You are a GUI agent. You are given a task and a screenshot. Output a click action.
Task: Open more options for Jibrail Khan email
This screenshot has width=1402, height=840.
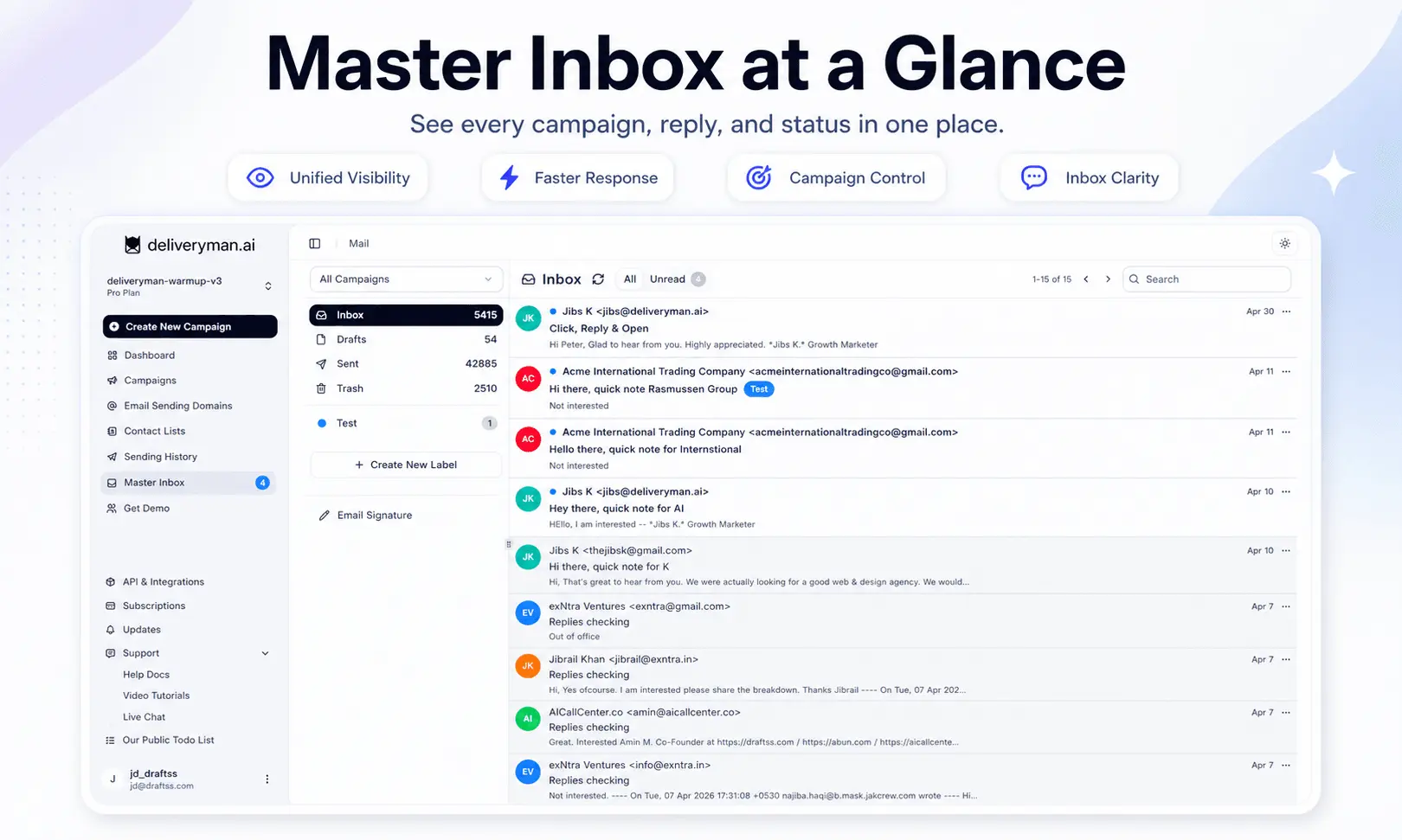1286,659
